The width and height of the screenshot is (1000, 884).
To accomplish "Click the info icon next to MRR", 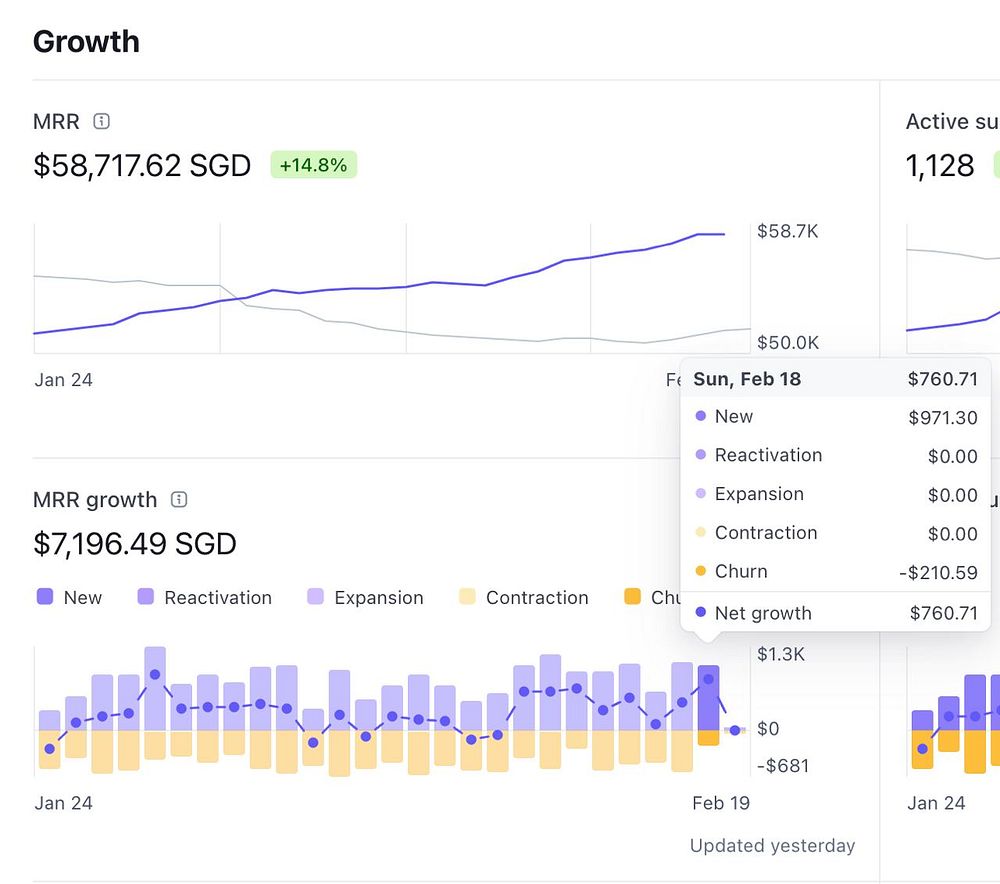I will pos(101,121).
